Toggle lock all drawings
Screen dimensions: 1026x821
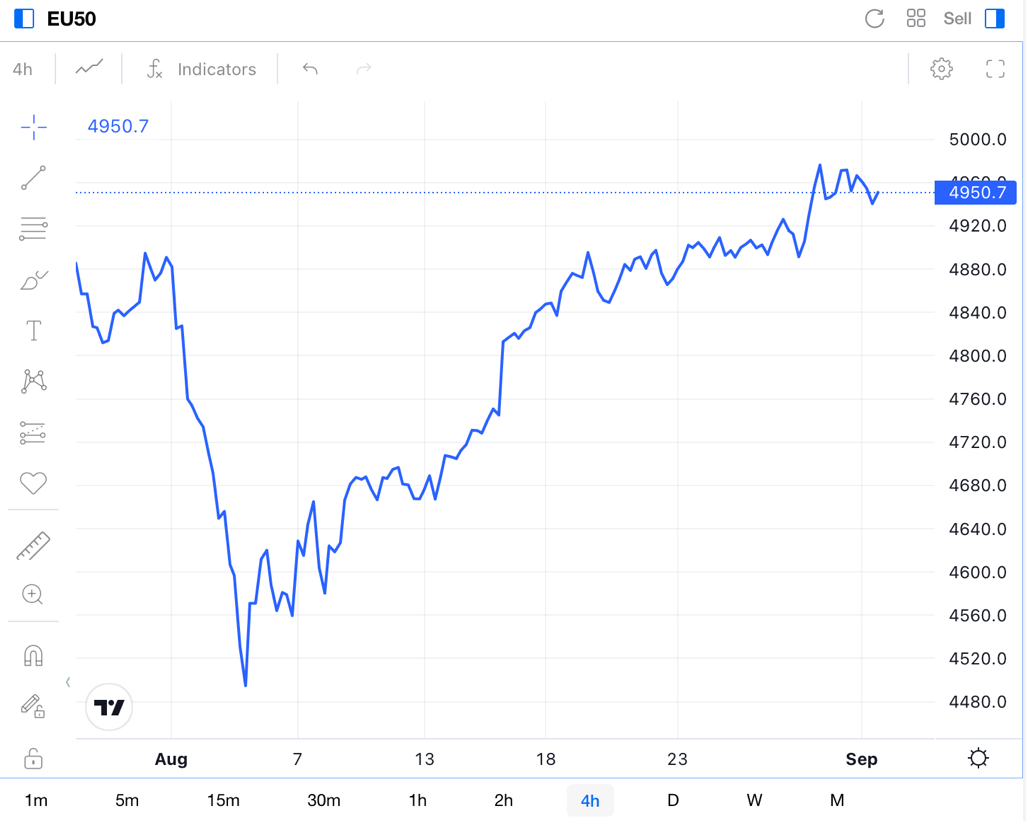(33, 758)
